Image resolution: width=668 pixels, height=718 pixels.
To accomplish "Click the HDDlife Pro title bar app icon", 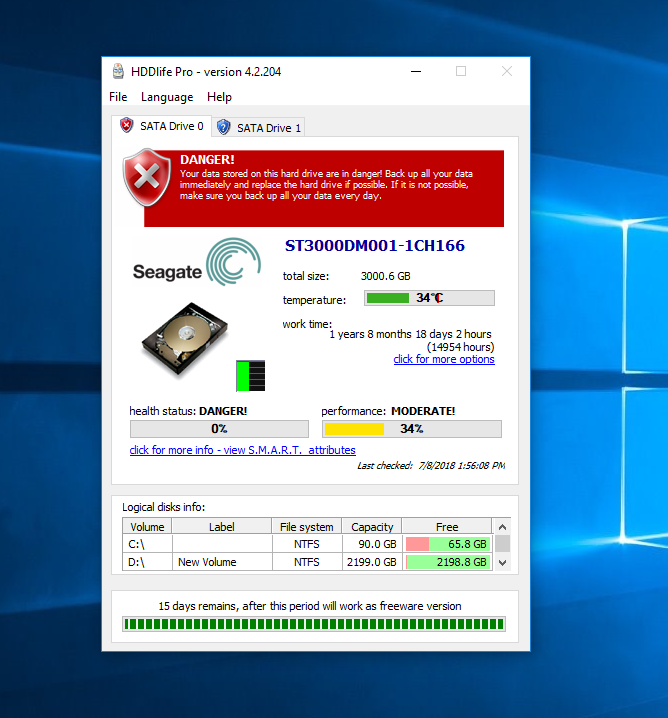I will point(118,71).
